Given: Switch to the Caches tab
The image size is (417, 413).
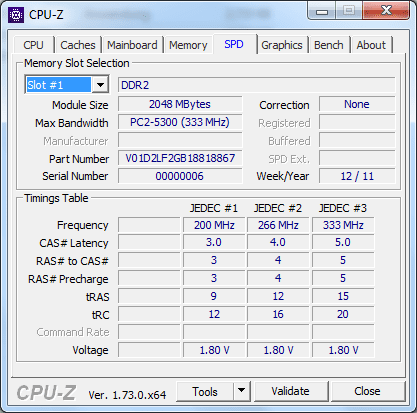Looking at the screenshot, I should [78, 45].
